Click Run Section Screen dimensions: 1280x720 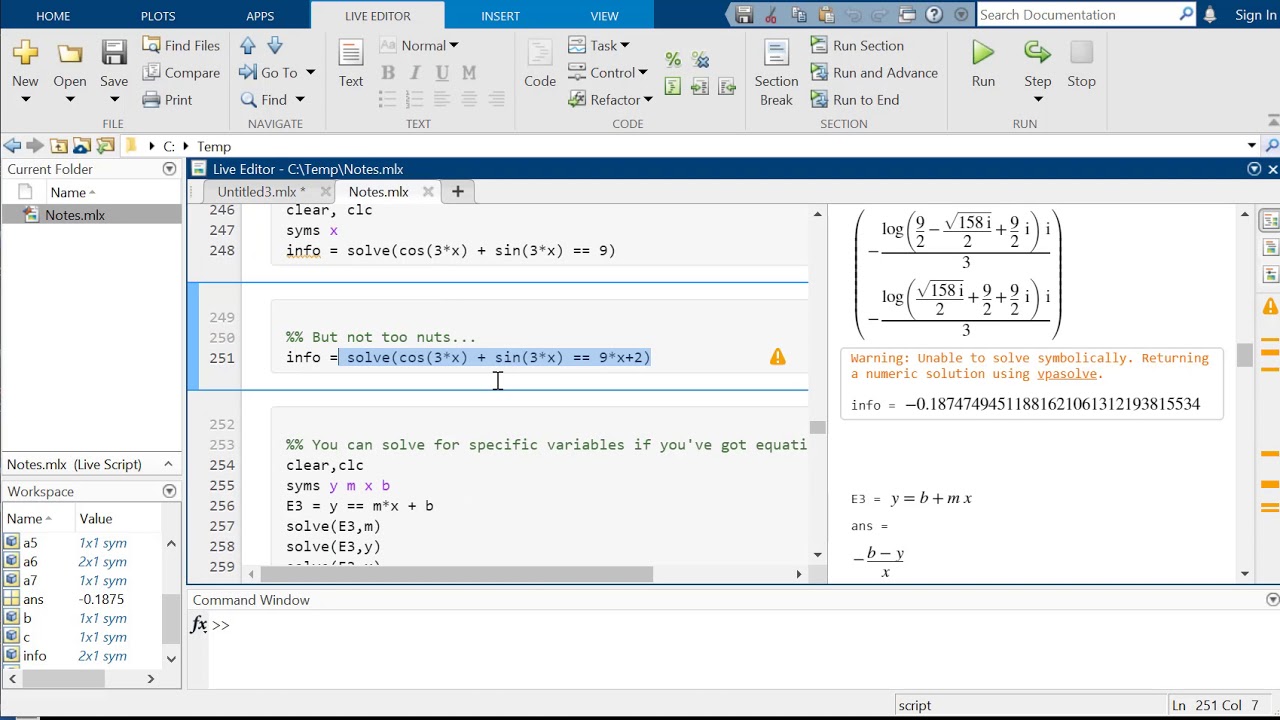coord(857,45)
